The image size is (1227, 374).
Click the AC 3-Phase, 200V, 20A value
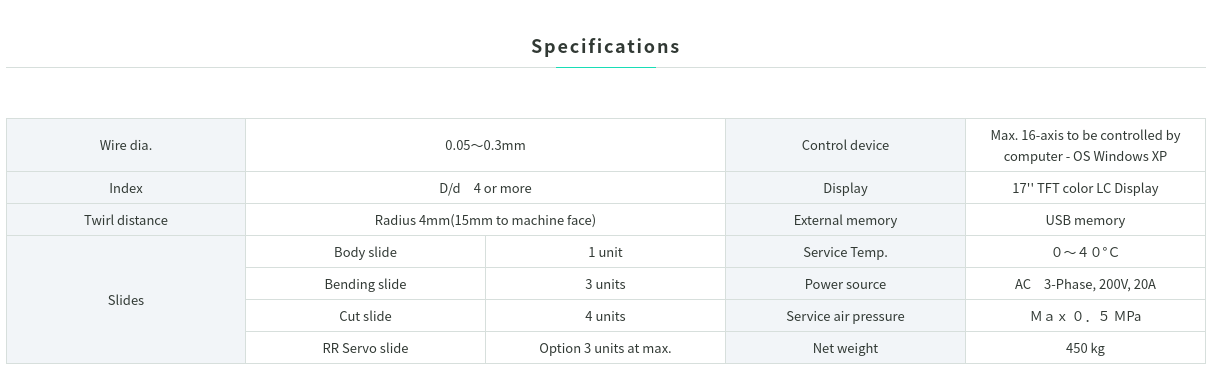[1085, 284]
